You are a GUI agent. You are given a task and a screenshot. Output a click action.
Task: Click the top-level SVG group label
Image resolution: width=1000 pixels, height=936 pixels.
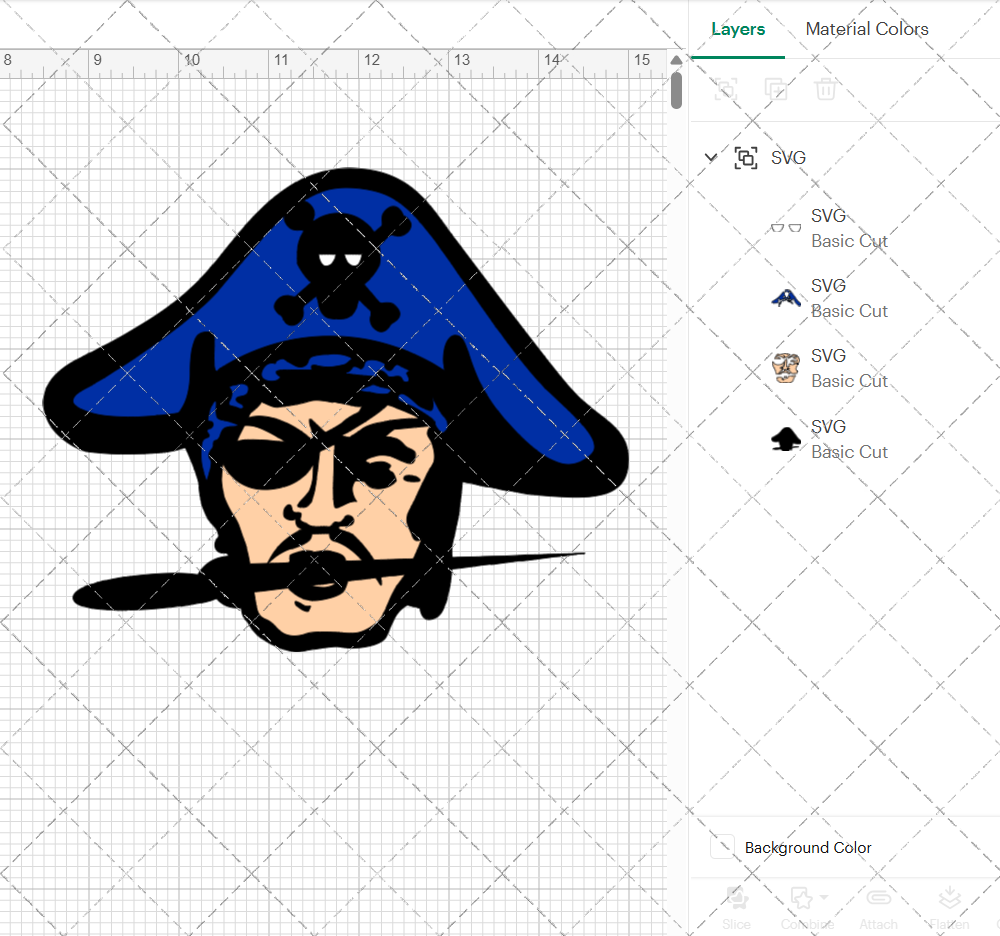[x=788, y=157]
